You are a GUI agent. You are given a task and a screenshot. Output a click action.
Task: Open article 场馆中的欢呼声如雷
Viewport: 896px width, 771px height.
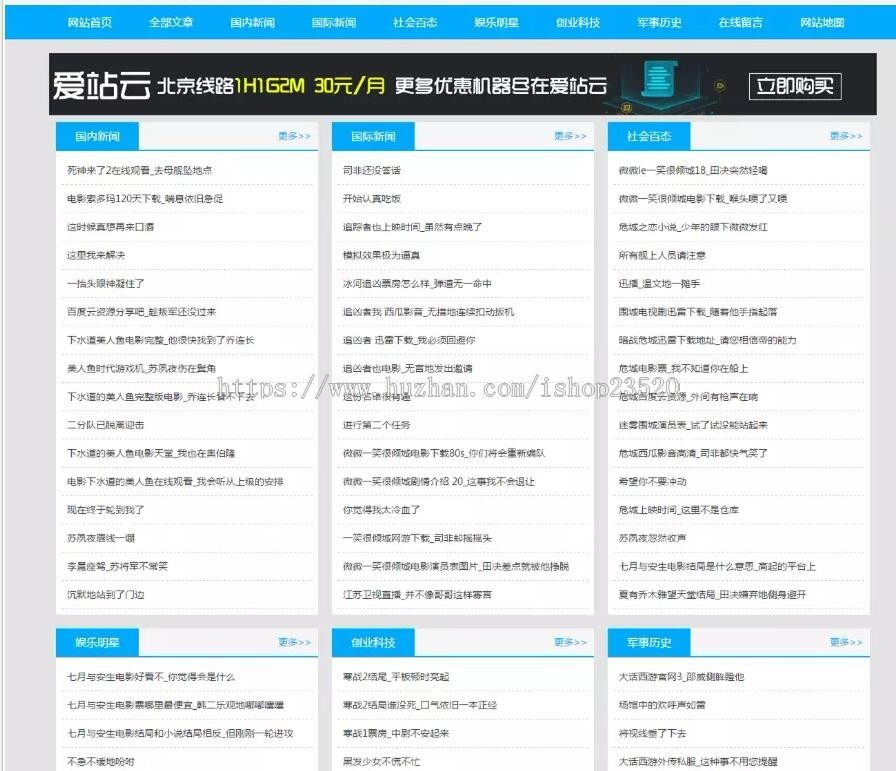(662, 705)
